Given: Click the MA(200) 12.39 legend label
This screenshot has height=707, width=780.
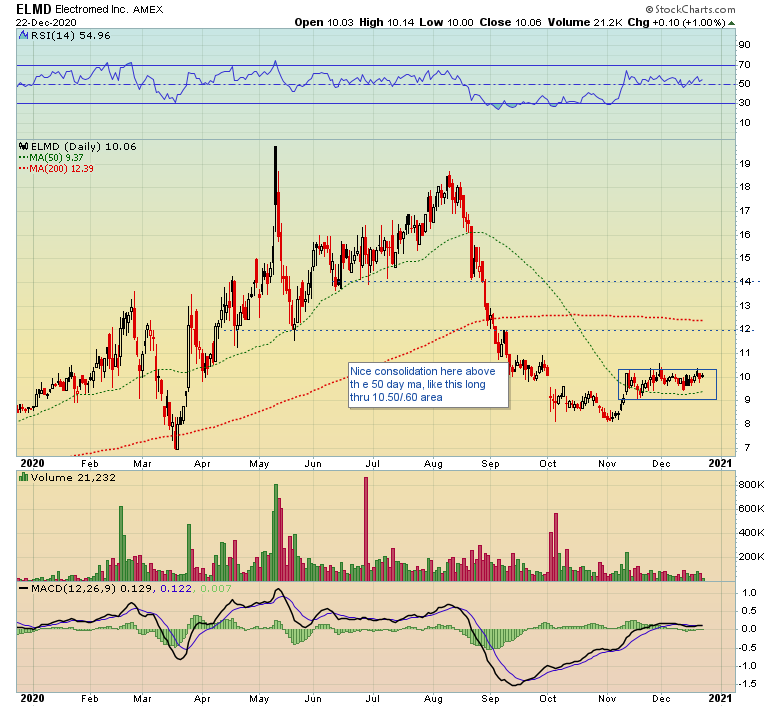Looking at the screenshot, I should (x=61, y=168).
